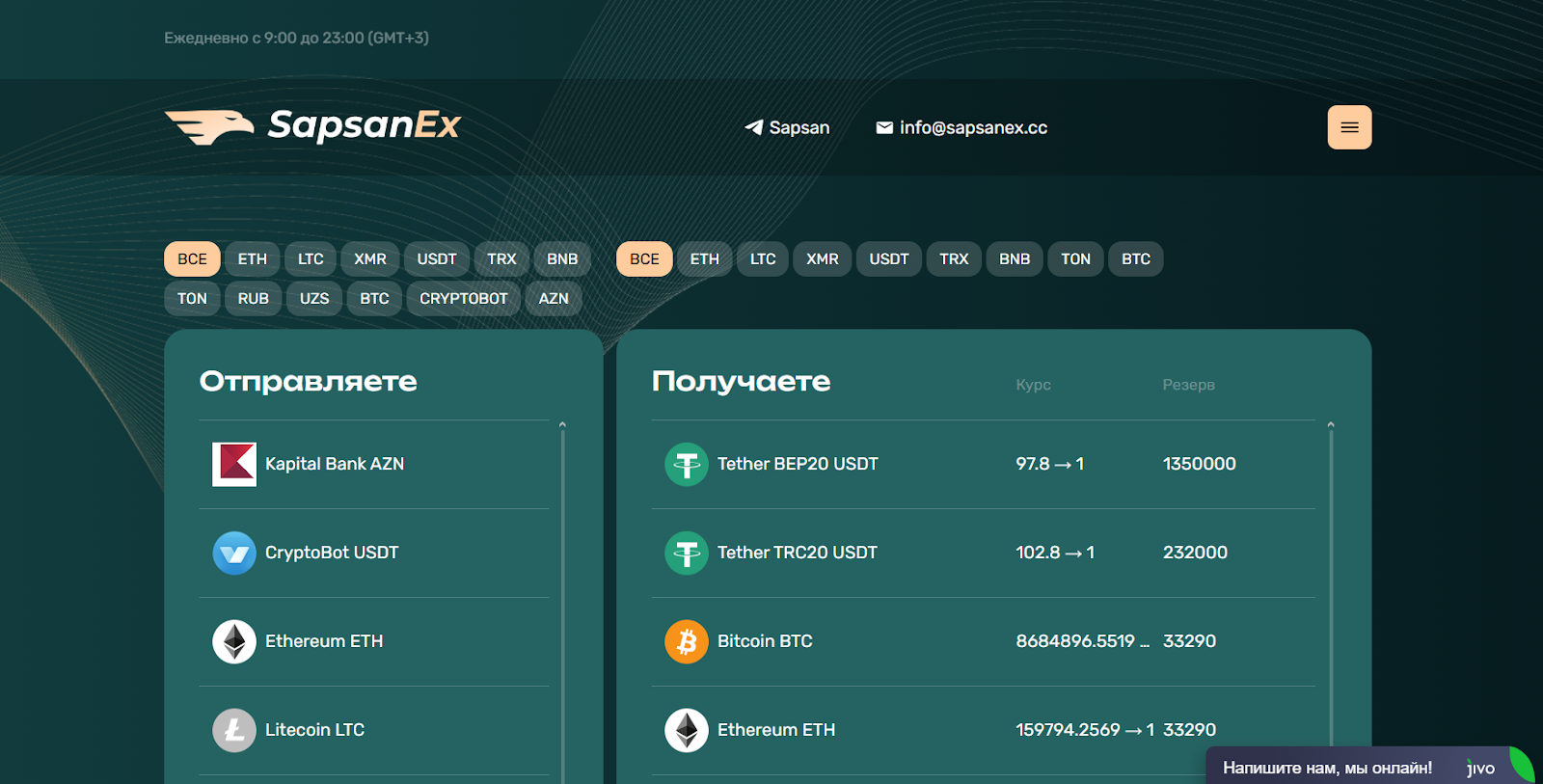Filter the receive list by BTC
This screenshot has width=1543, height=784.
pyautogui.click(x=1136, y=258)
